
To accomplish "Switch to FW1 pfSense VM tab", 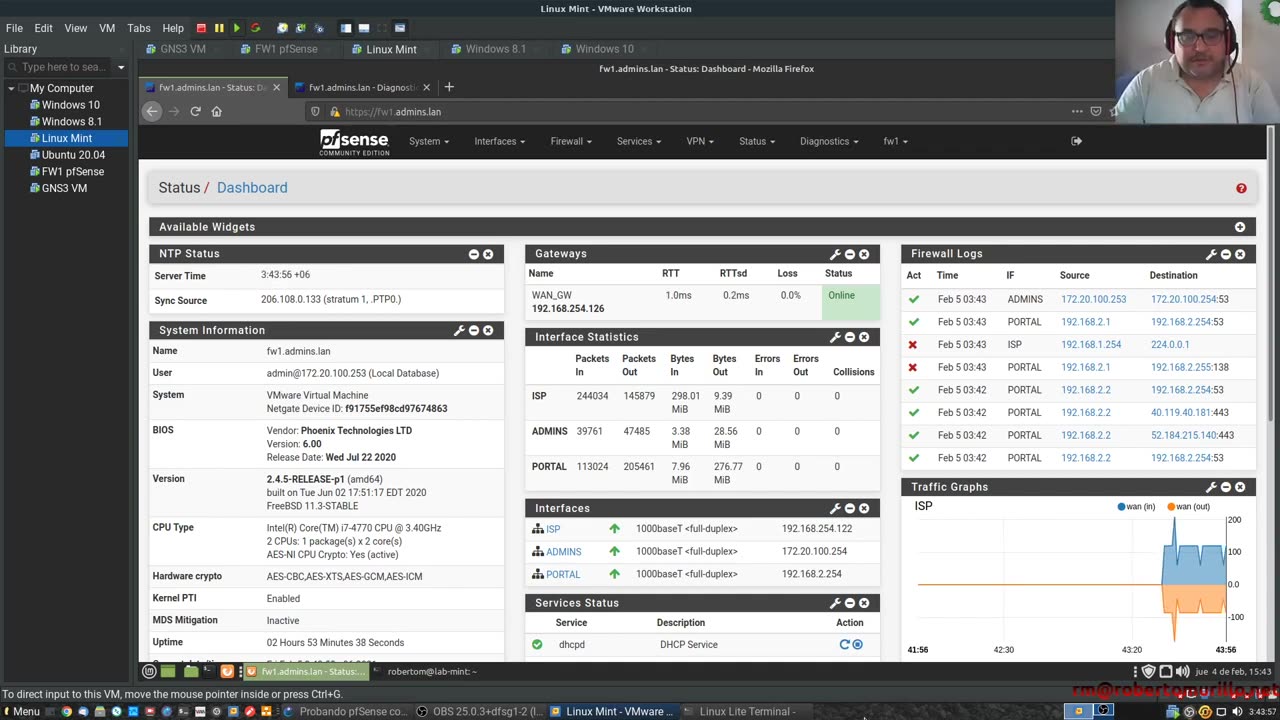I will point(286,49).
